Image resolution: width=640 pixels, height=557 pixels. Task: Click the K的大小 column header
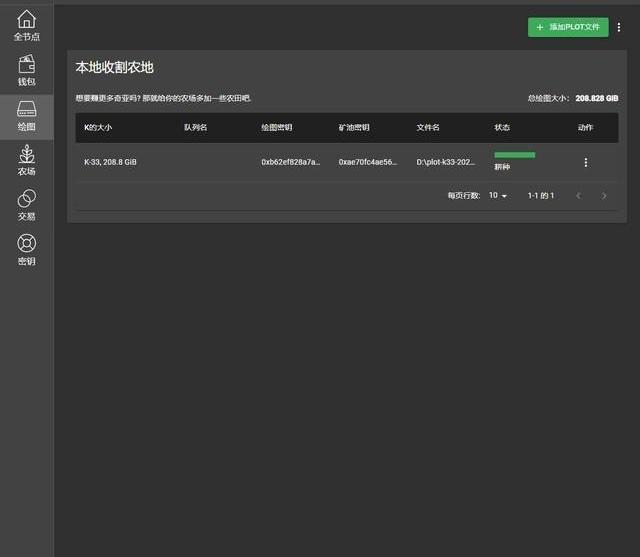click(x=98, y=128)
